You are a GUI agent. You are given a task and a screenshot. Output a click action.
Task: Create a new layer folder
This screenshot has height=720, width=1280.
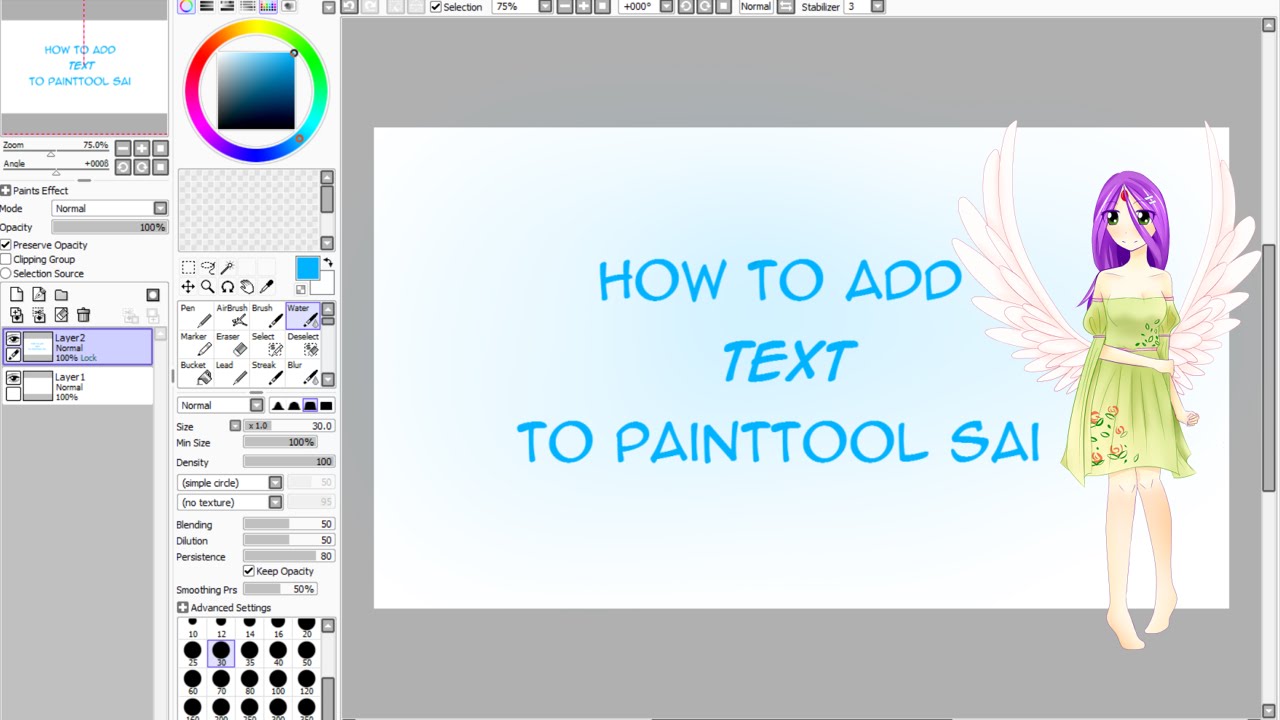point(61,295)
